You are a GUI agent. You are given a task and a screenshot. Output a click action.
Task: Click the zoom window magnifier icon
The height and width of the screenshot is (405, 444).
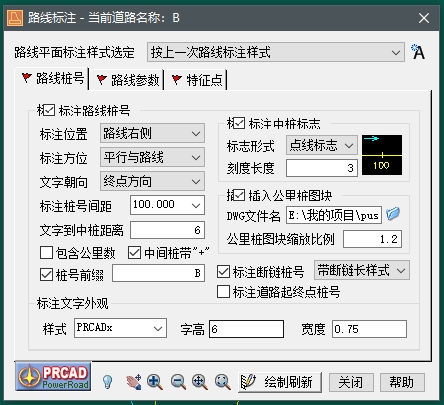pyautogui.click(x=223, y=382)
